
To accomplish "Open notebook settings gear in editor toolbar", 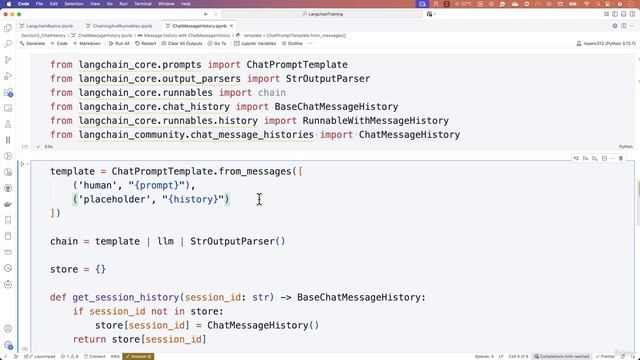I will (x=615, y=26).
